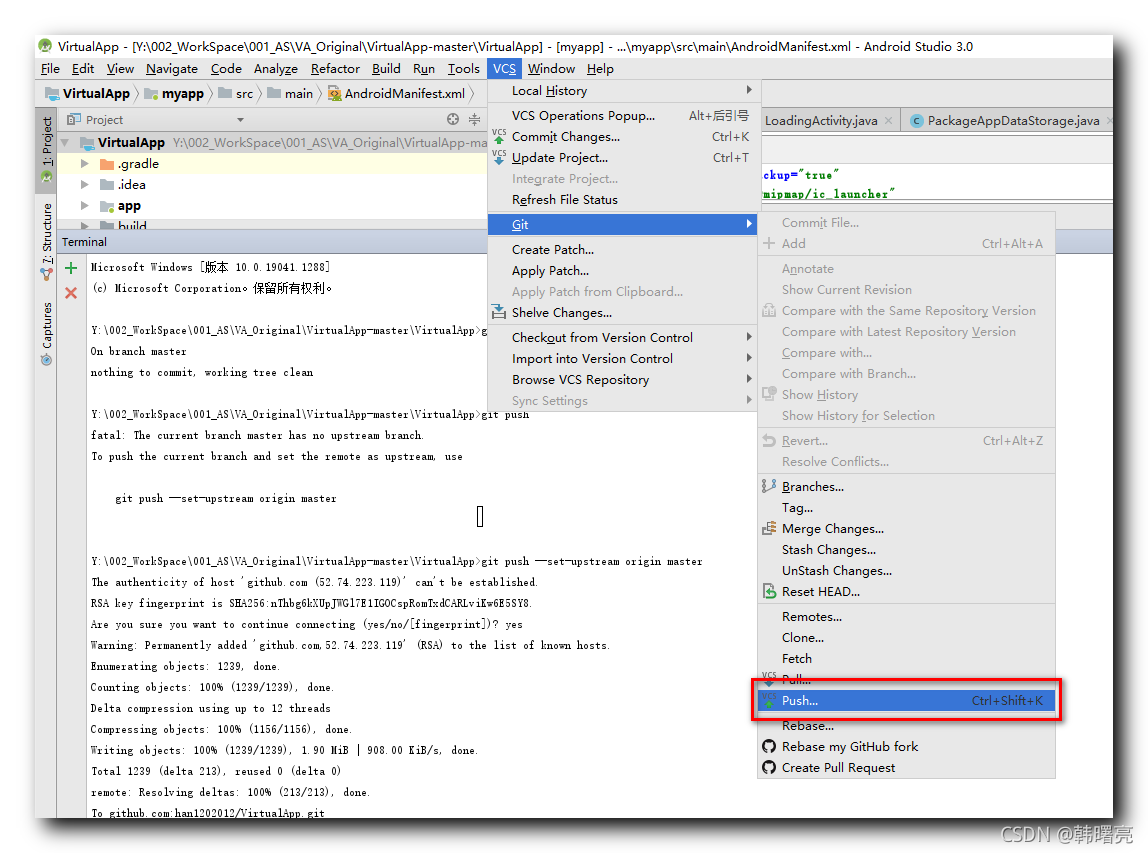Open the Analyze menu
The image size is (1148, 853).
point(276,69)
